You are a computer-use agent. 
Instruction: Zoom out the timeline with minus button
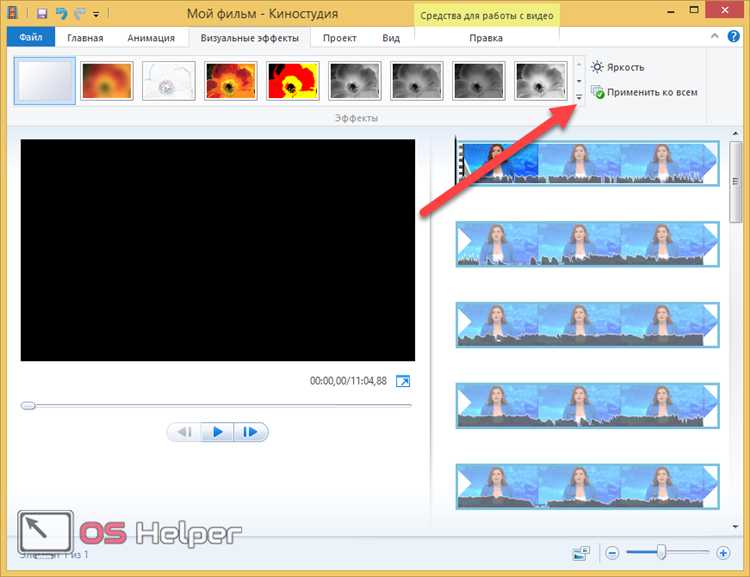(612, 554)
